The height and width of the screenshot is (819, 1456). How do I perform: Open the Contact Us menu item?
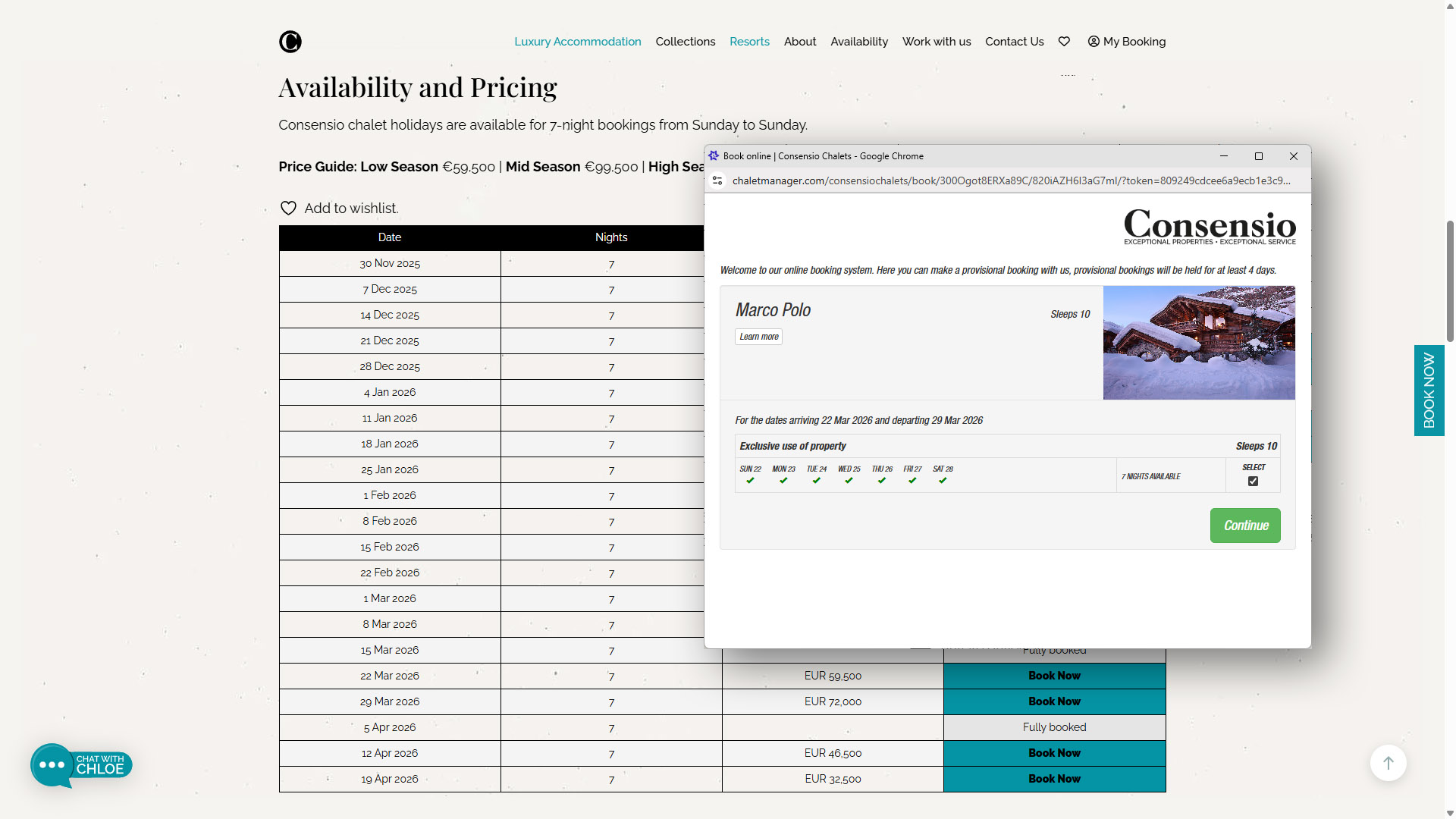point(1015,42)
